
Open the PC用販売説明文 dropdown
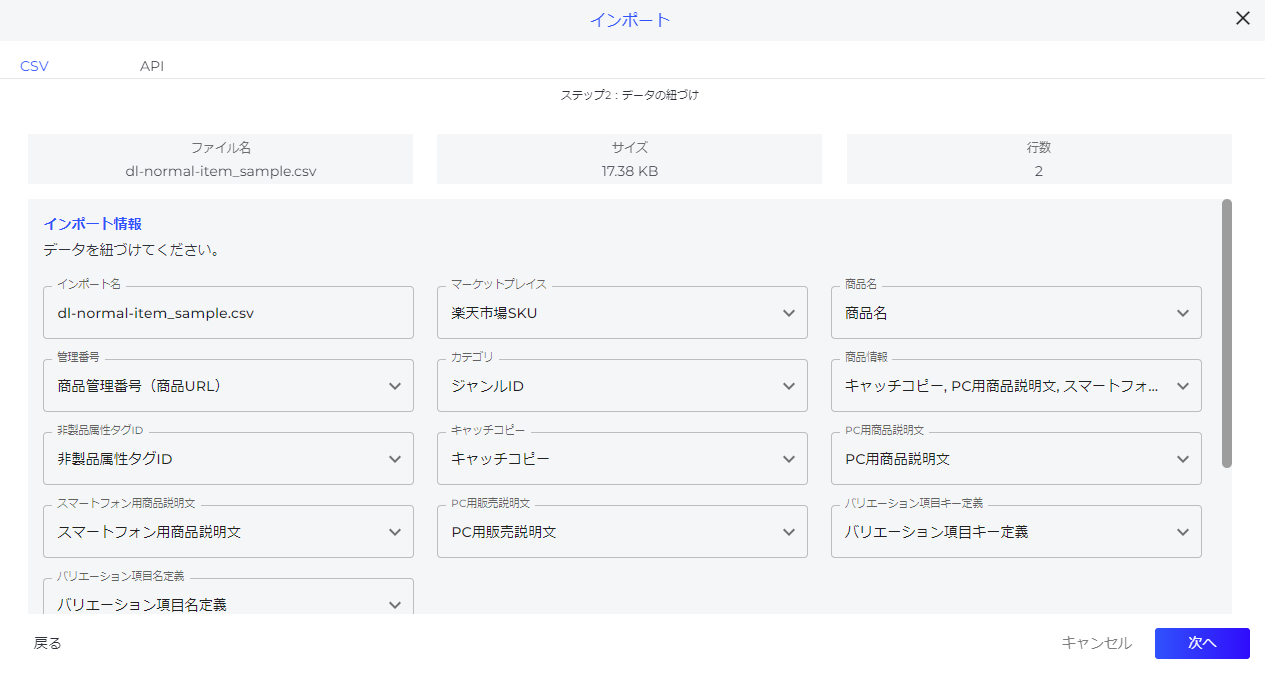click(x=622, y=532)
